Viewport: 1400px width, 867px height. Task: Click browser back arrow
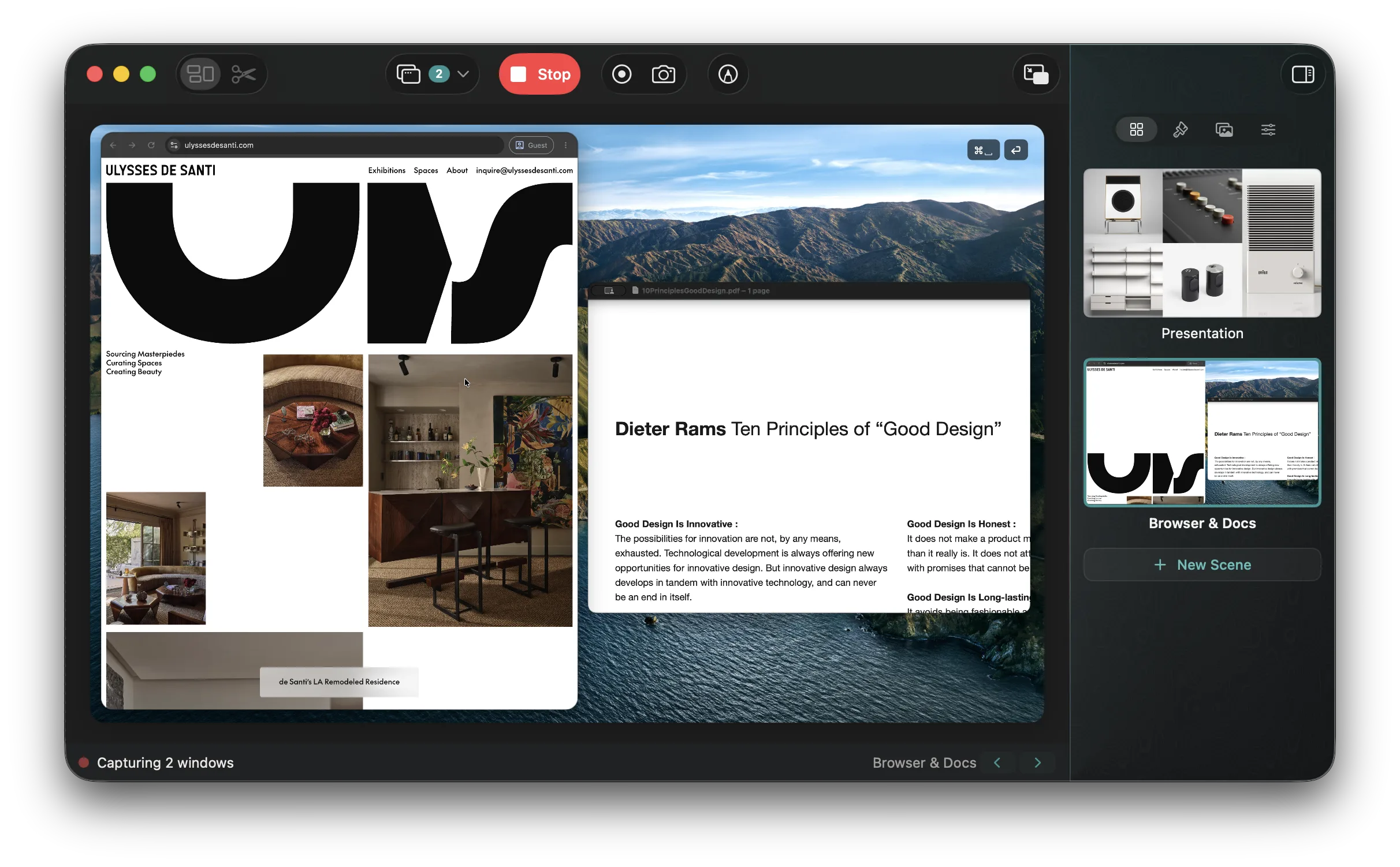pos(113,145)
